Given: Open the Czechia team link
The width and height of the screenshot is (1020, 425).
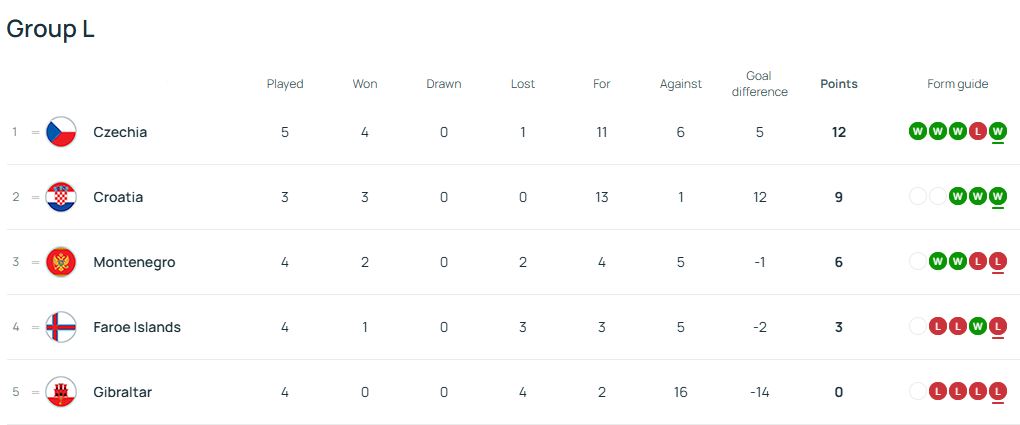Looking at the screenshot, I should [x=120, y=132].
